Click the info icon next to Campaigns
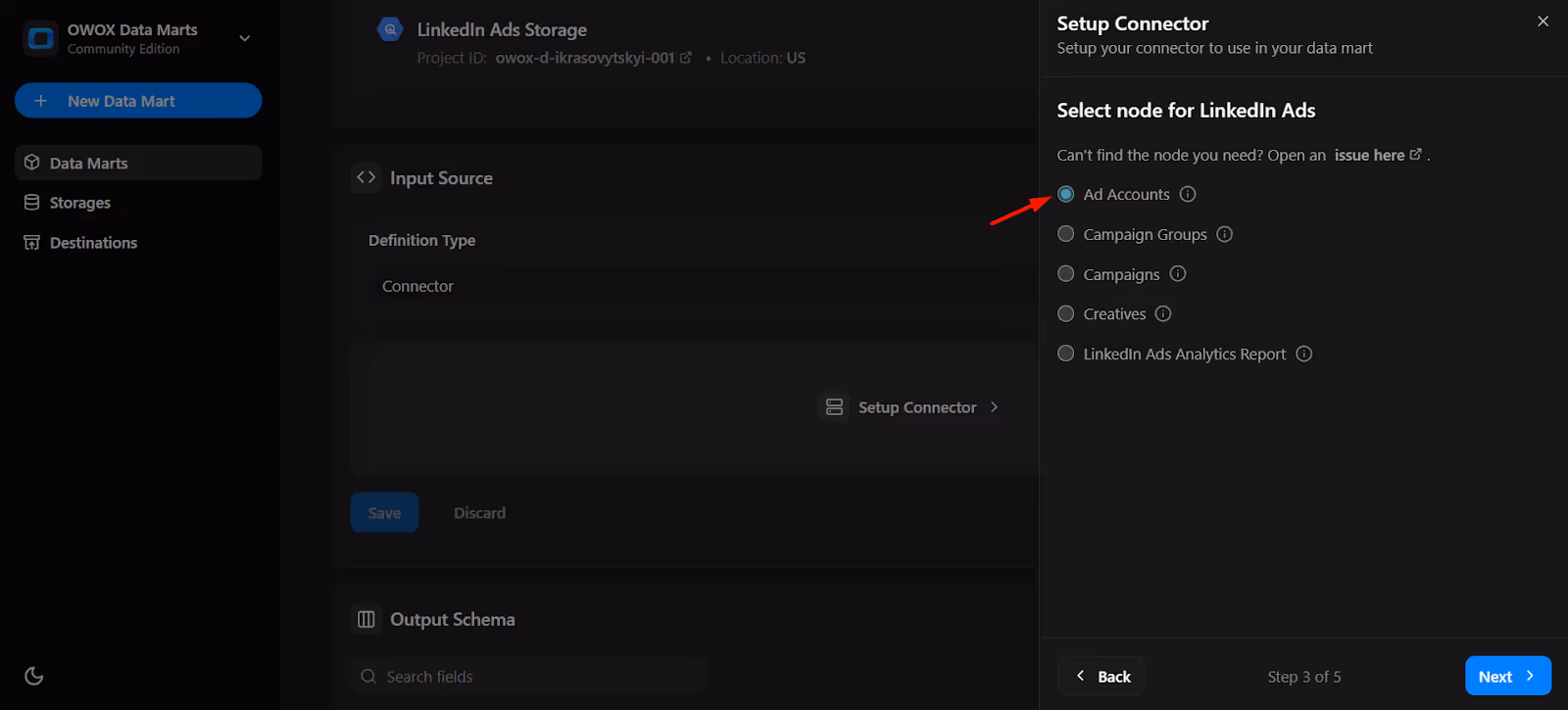This screenshot has height=710, width=1568. coord(1178,274)
